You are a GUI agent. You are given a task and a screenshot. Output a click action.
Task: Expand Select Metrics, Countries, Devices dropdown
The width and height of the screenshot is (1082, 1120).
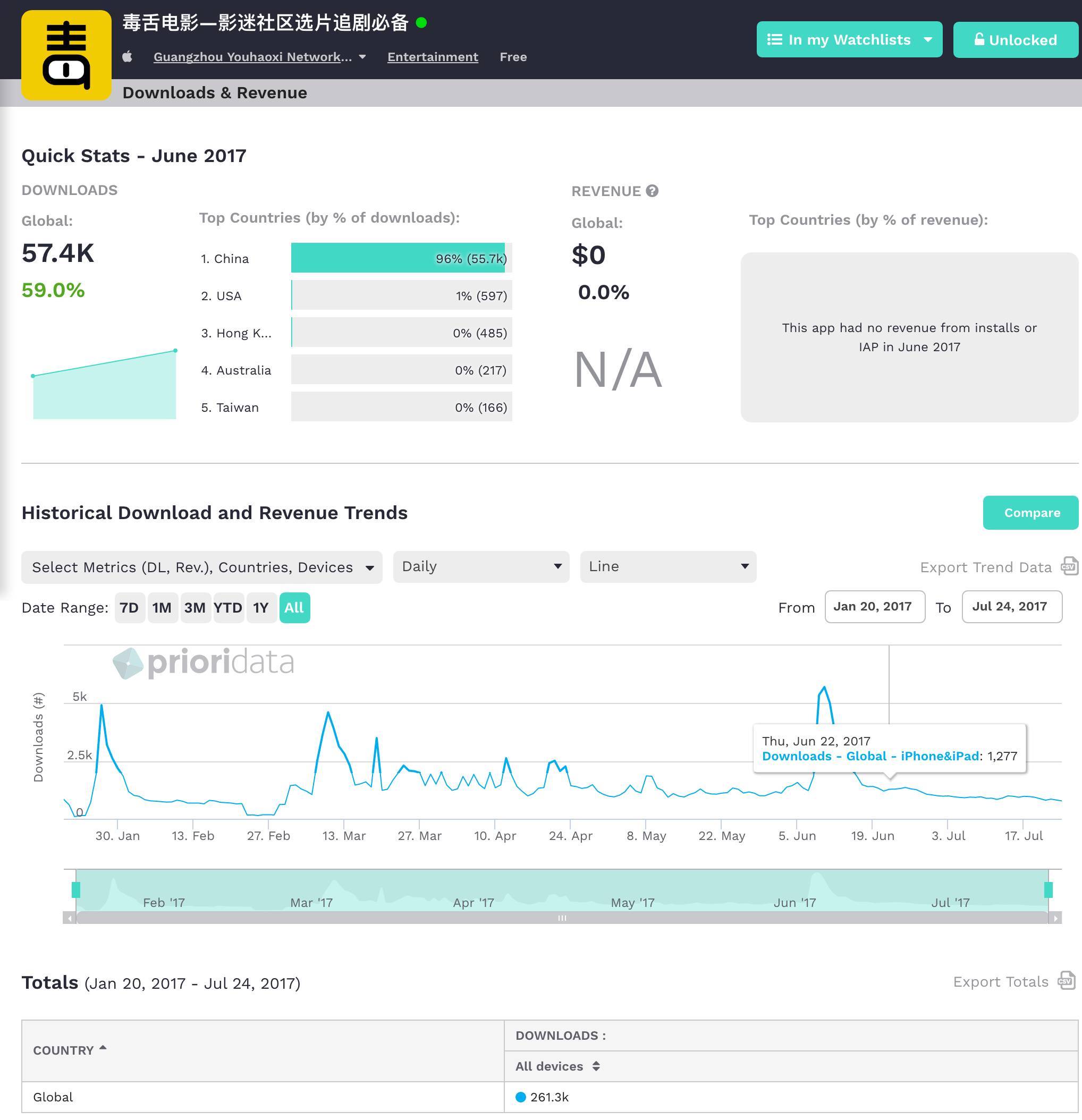[202, 567]
